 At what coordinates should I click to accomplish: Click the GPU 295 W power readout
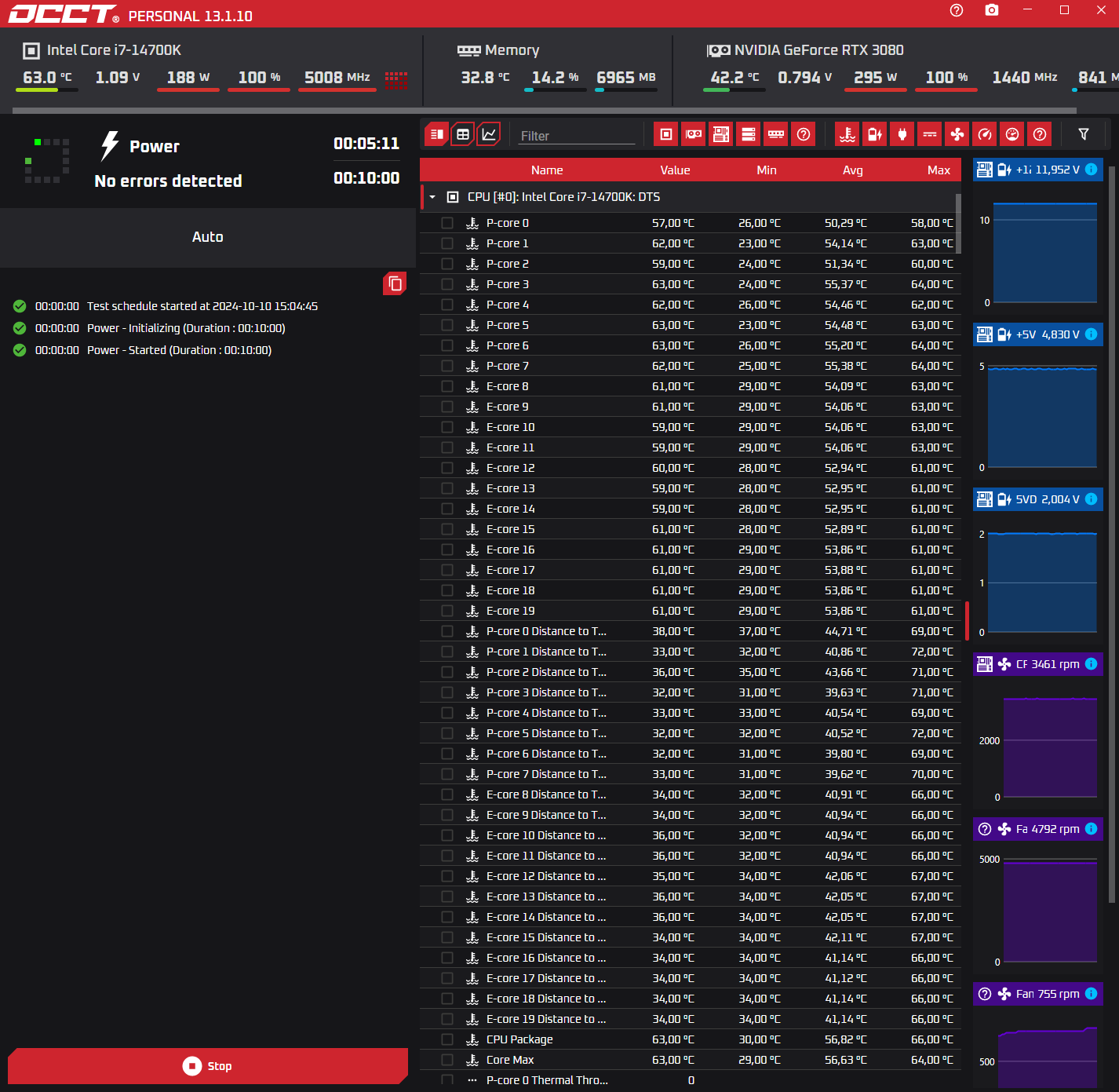pyautogui.click(x=875, y=78)
